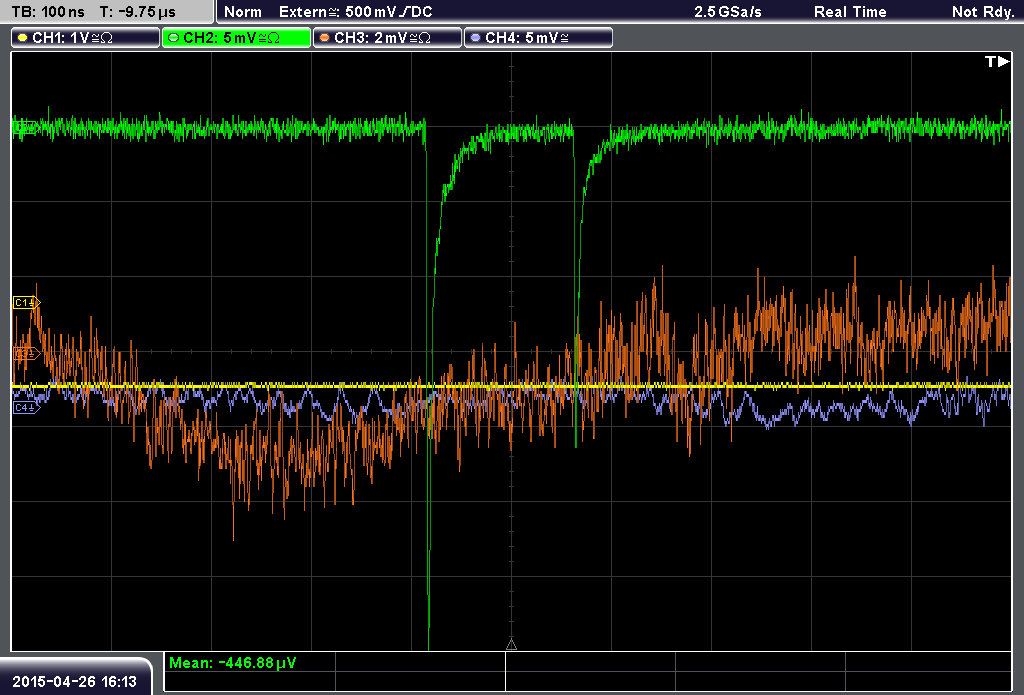The width and height of the screenshot is (1024, 695).
Task: Click the Extern 500 mV DC trigger source
Action: 355,12
